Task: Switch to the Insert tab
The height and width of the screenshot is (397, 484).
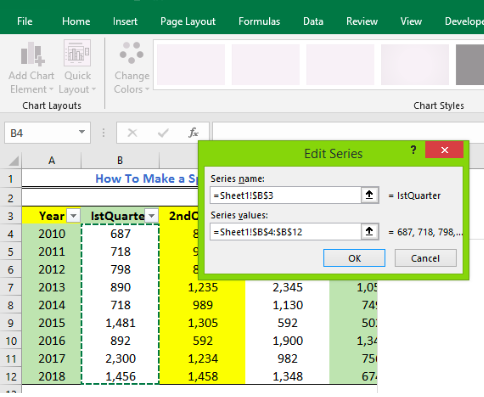Action: (125, 22)
